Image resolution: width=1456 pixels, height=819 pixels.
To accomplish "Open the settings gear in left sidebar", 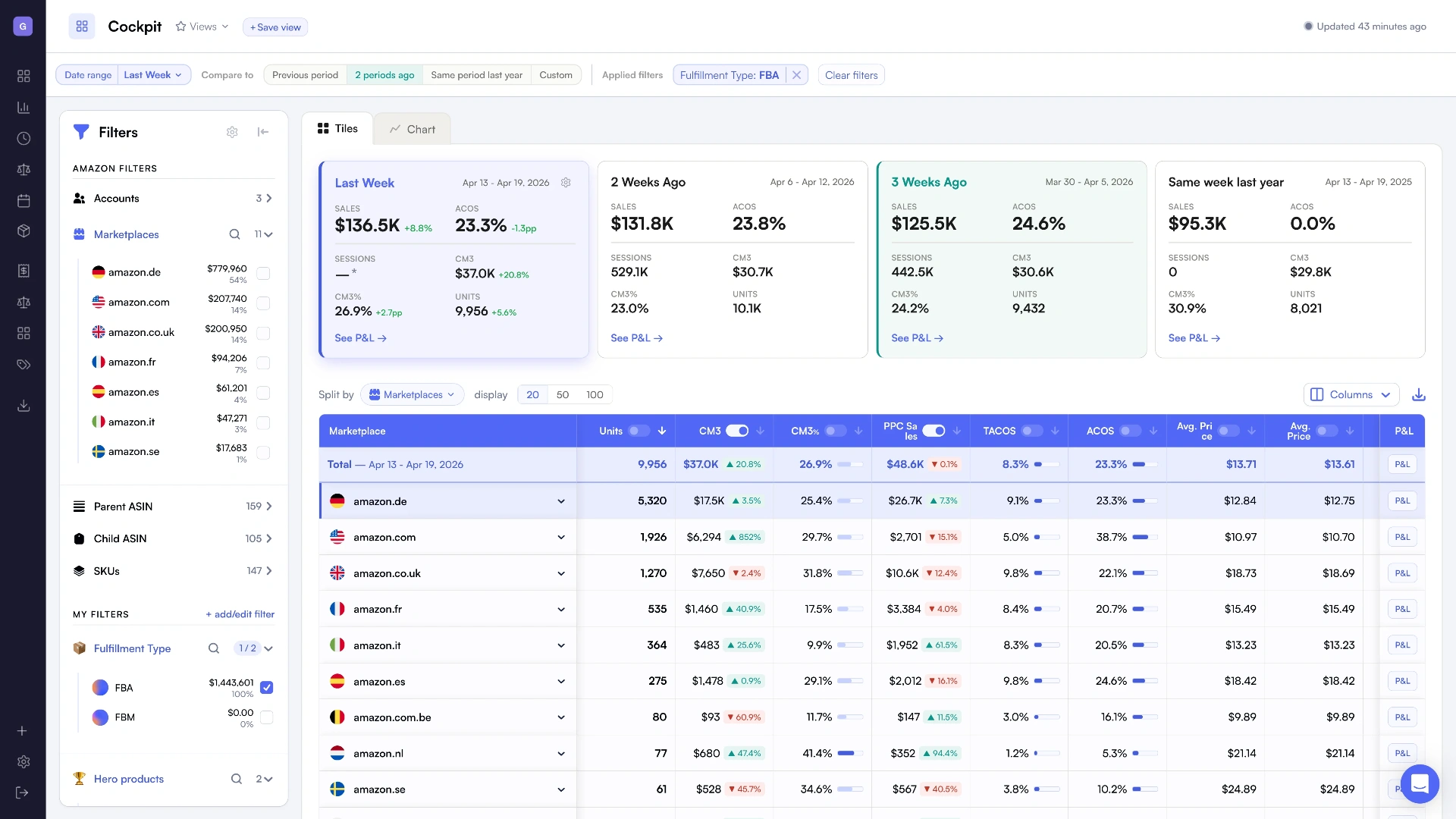I will click(24, 761).
